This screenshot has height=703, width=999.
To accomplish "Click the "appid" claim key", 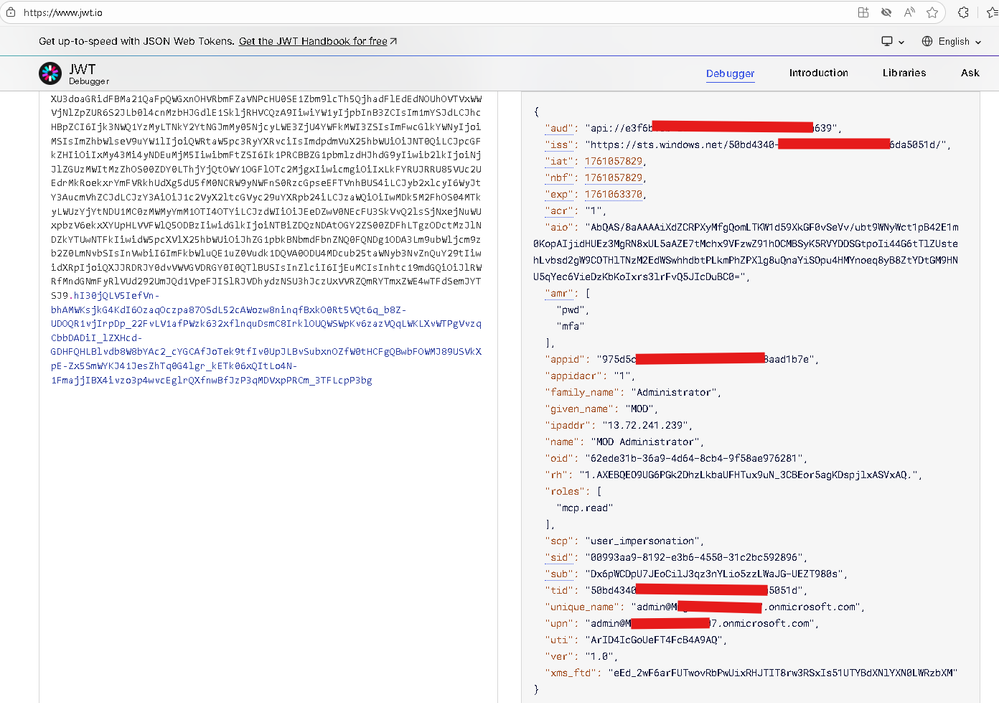I will 564,359.
